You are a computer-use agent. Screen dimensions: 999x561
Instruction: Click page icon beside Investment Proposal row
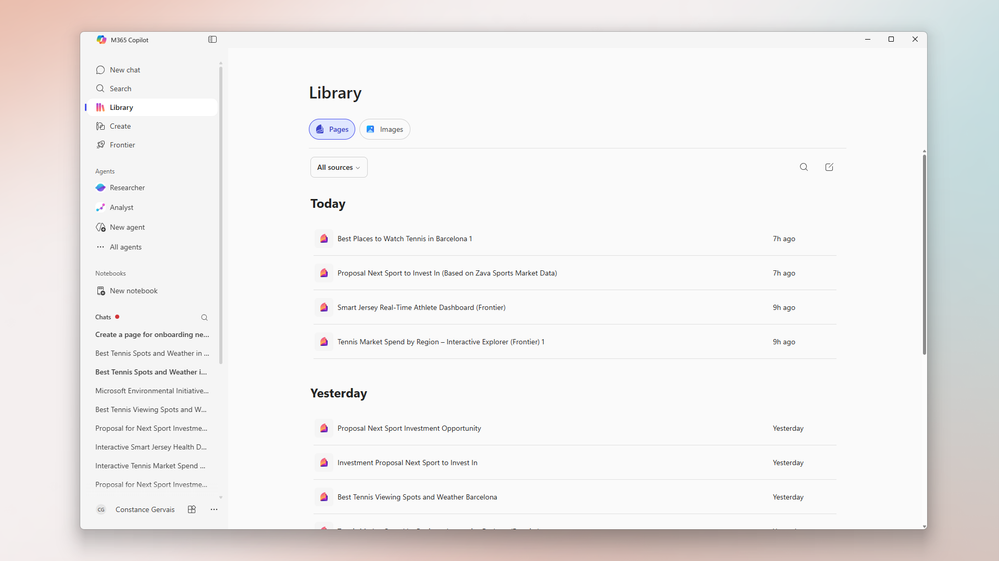tap(324, 463)
